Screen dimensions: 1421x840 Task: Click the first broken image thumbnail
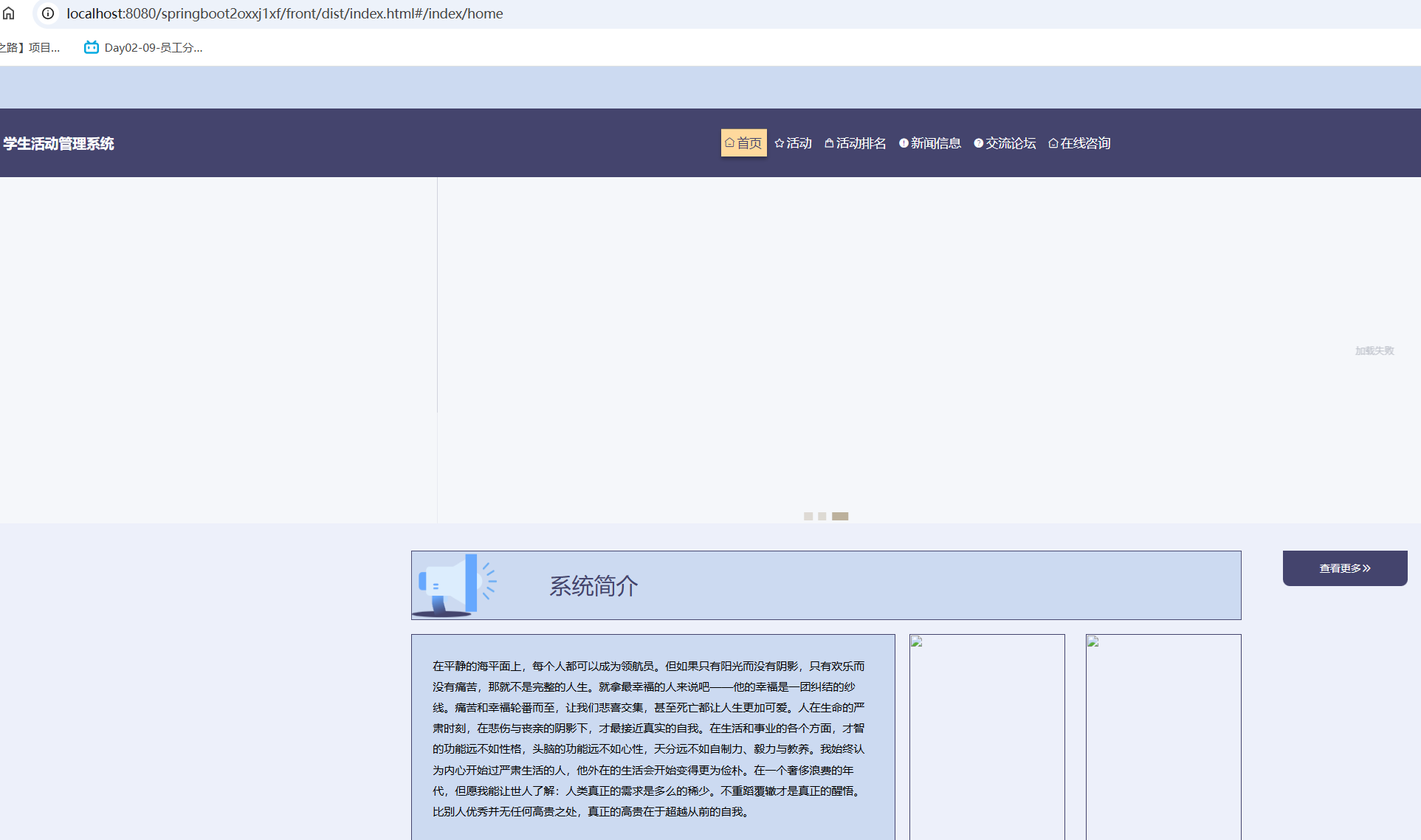point(987,736)
